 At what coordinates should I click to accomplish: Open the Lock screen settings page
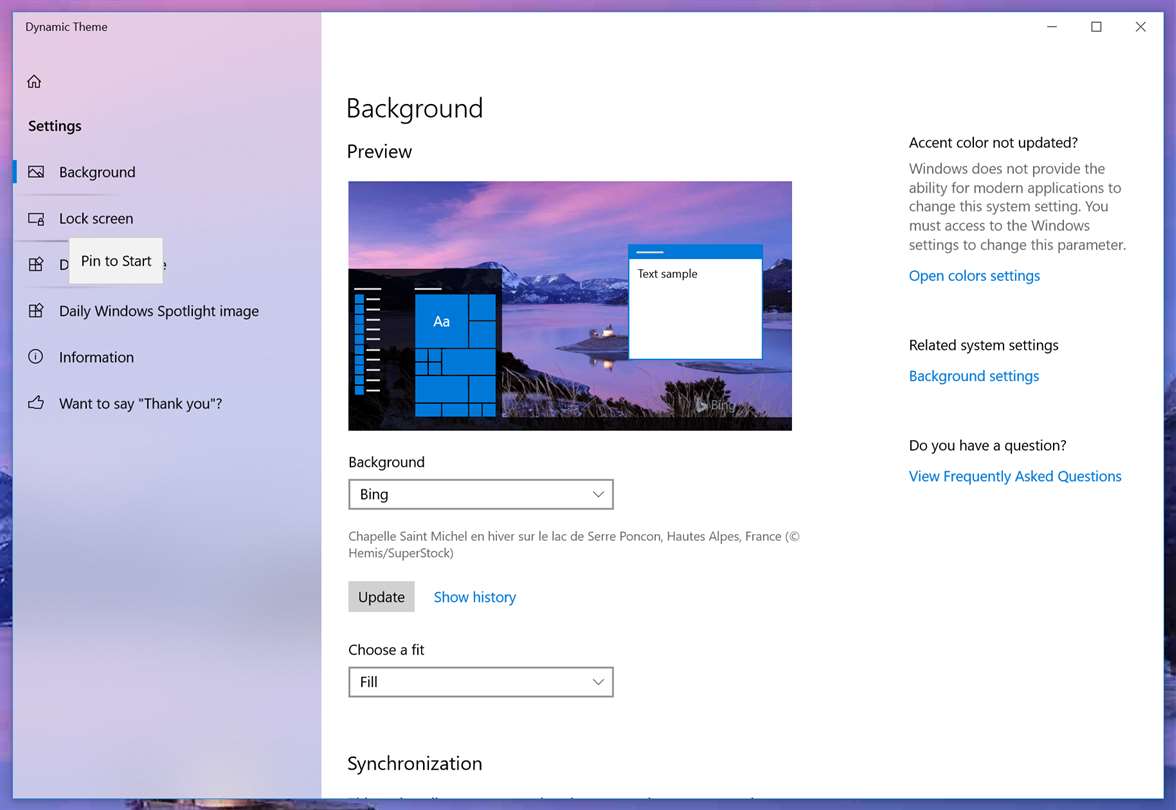tap(96, 218)
